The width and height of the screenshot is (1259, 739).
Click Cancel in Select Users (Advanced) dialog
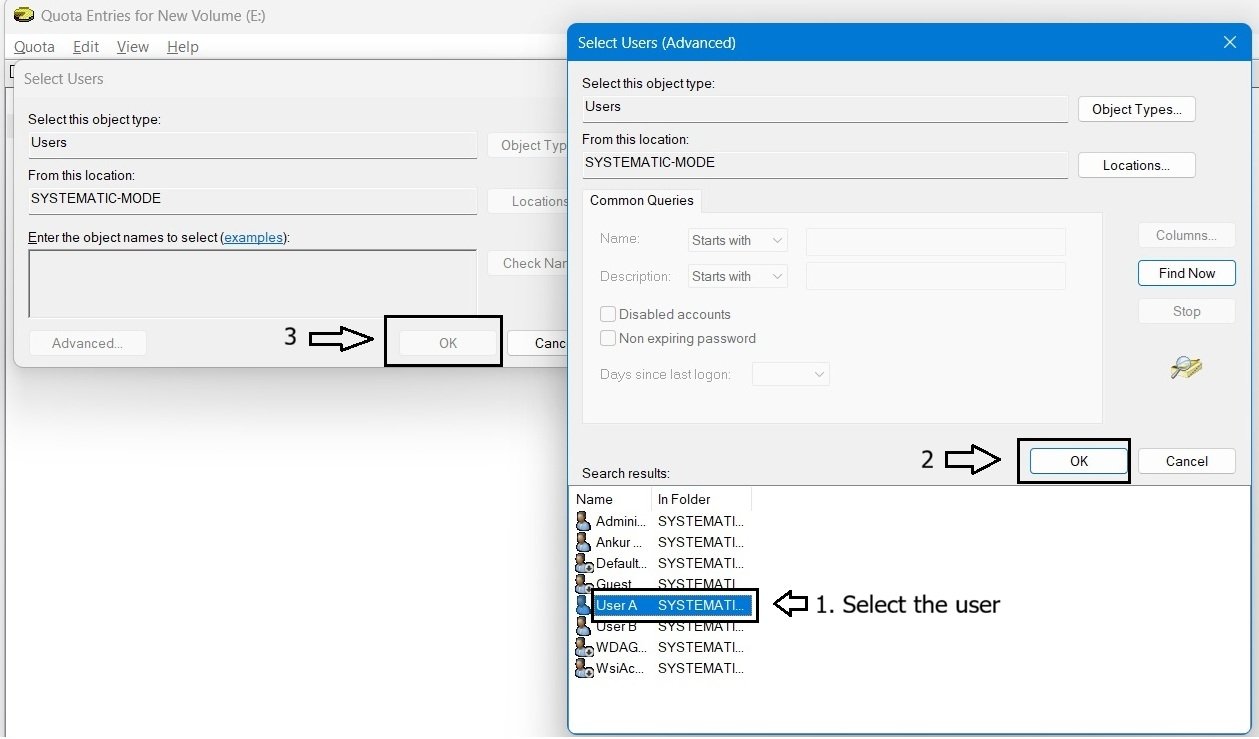pos(1187,461)
